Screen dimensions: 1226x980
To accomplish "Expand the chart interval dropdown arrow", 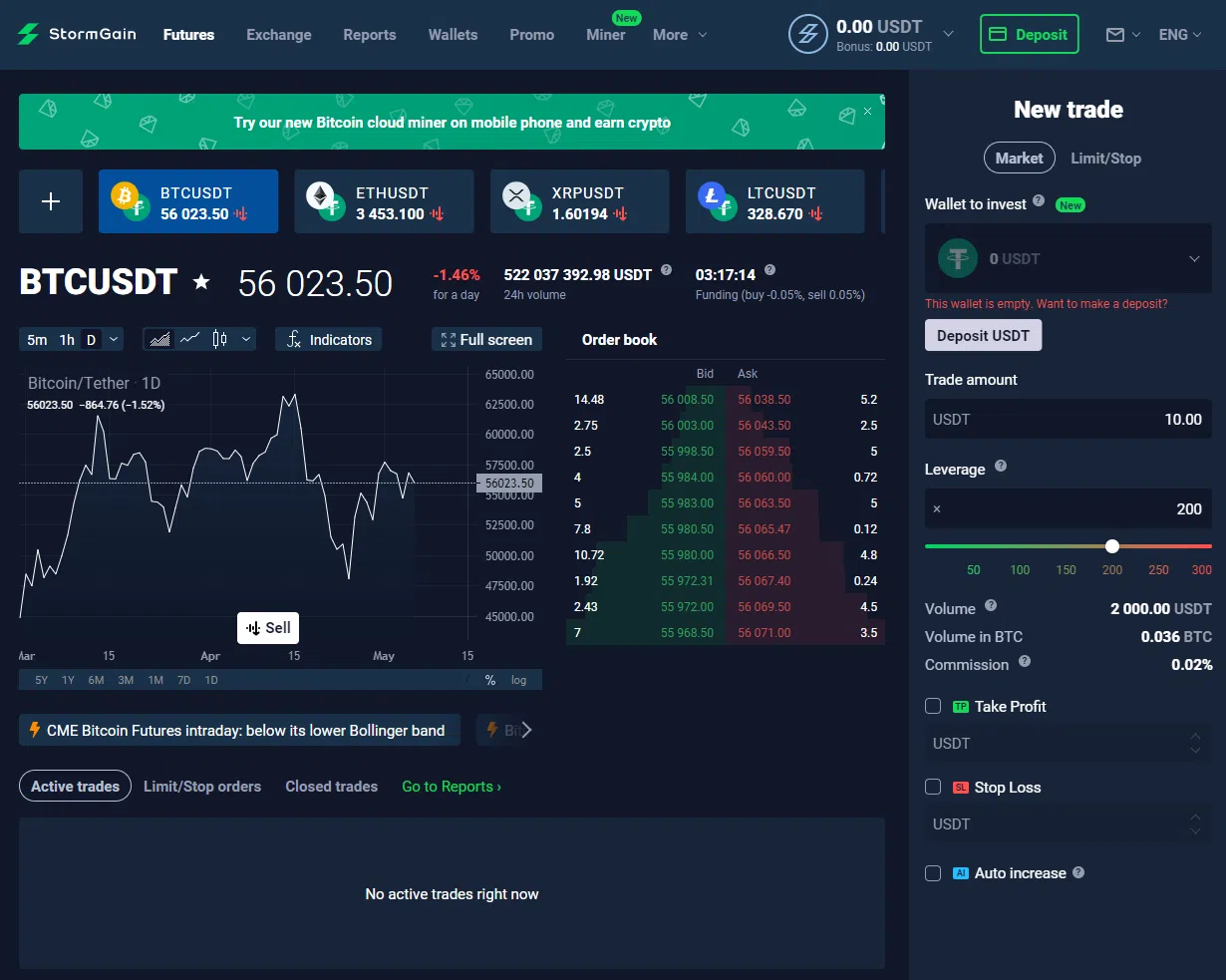I will [114, 340].
